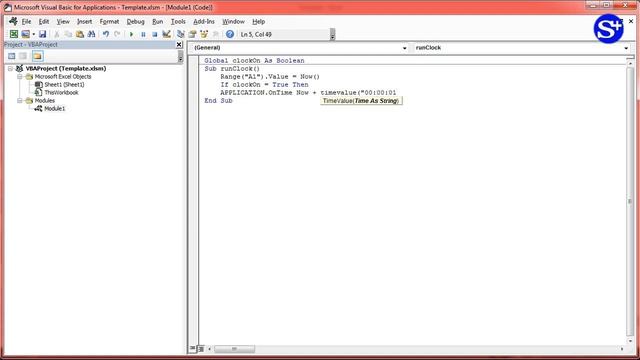Click the Full Module View button
Image resolution: width=640 pixels, height=360 pixels.
click(x=201, y=349)
